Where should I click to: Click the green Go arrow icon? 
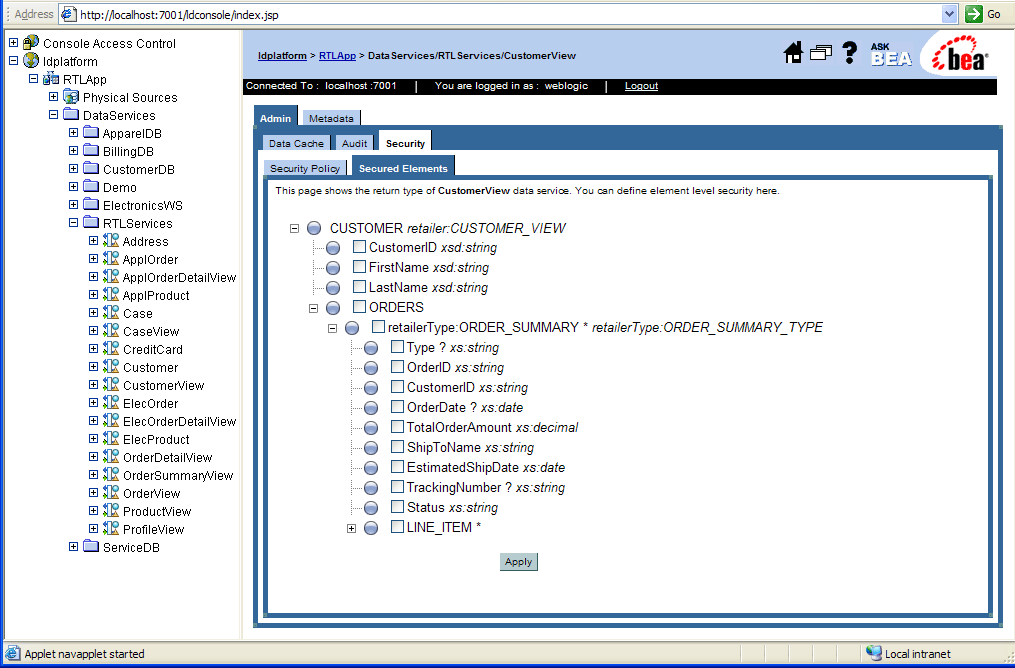pos(974,14)
